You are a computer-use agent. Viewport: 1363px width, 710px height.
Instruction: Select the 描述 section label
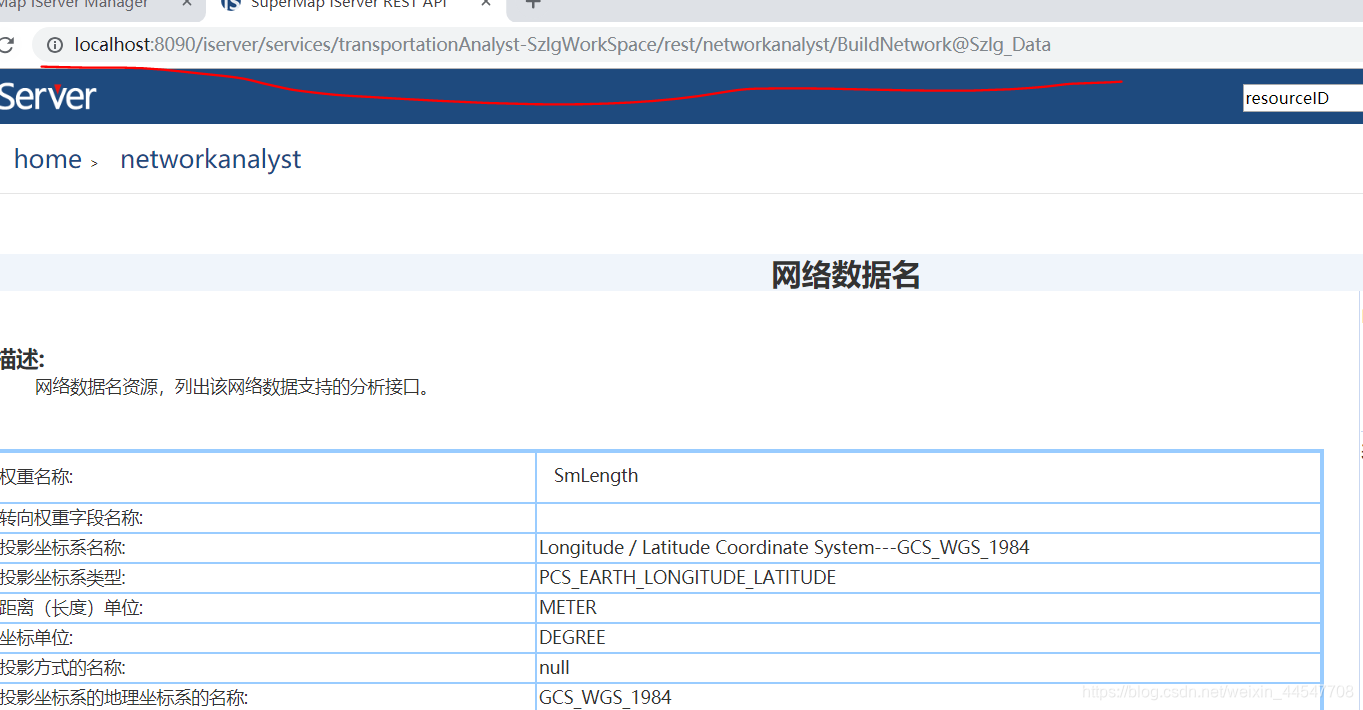tap(22, 360)
